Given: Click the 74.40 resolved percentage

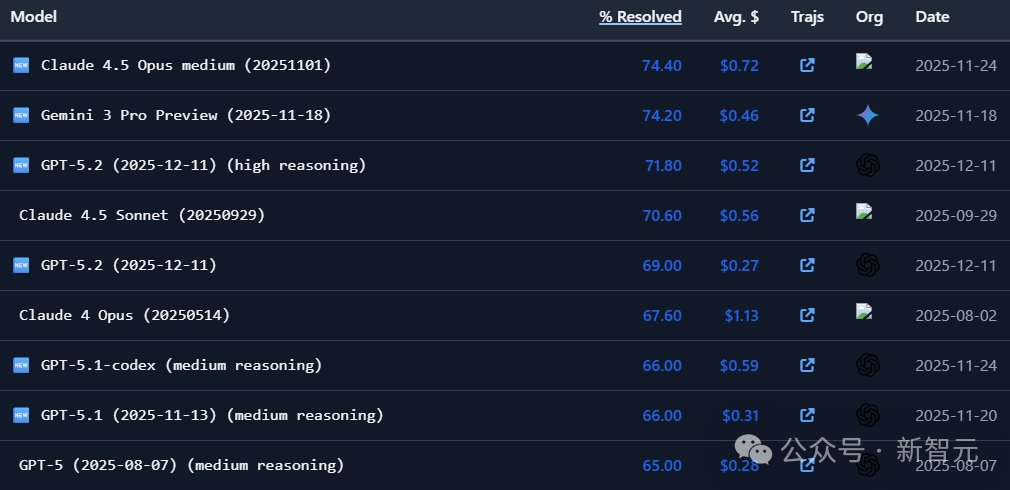Looking at the screenshot, I should (662, 66).
